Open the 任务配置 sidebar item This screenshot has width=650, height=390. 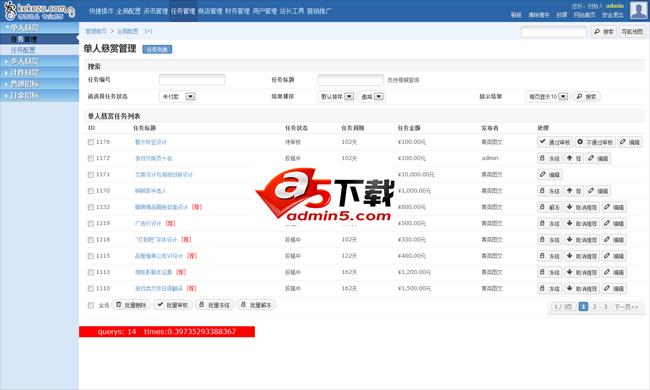tap(39, 50)
